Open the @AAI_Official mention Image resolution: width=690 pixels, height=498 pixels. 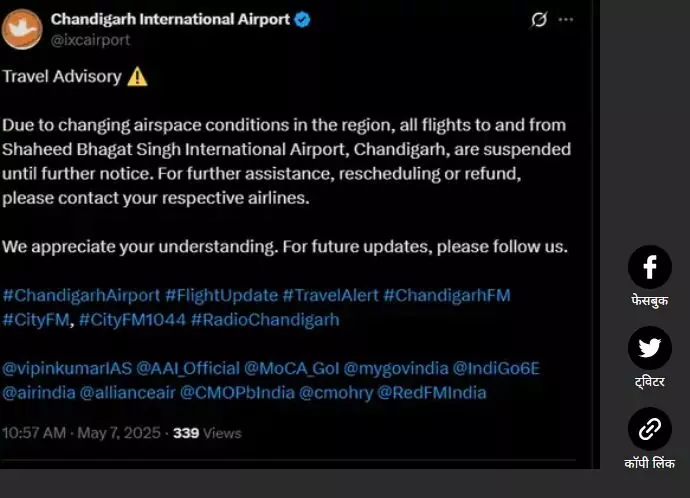coord(188,368)
